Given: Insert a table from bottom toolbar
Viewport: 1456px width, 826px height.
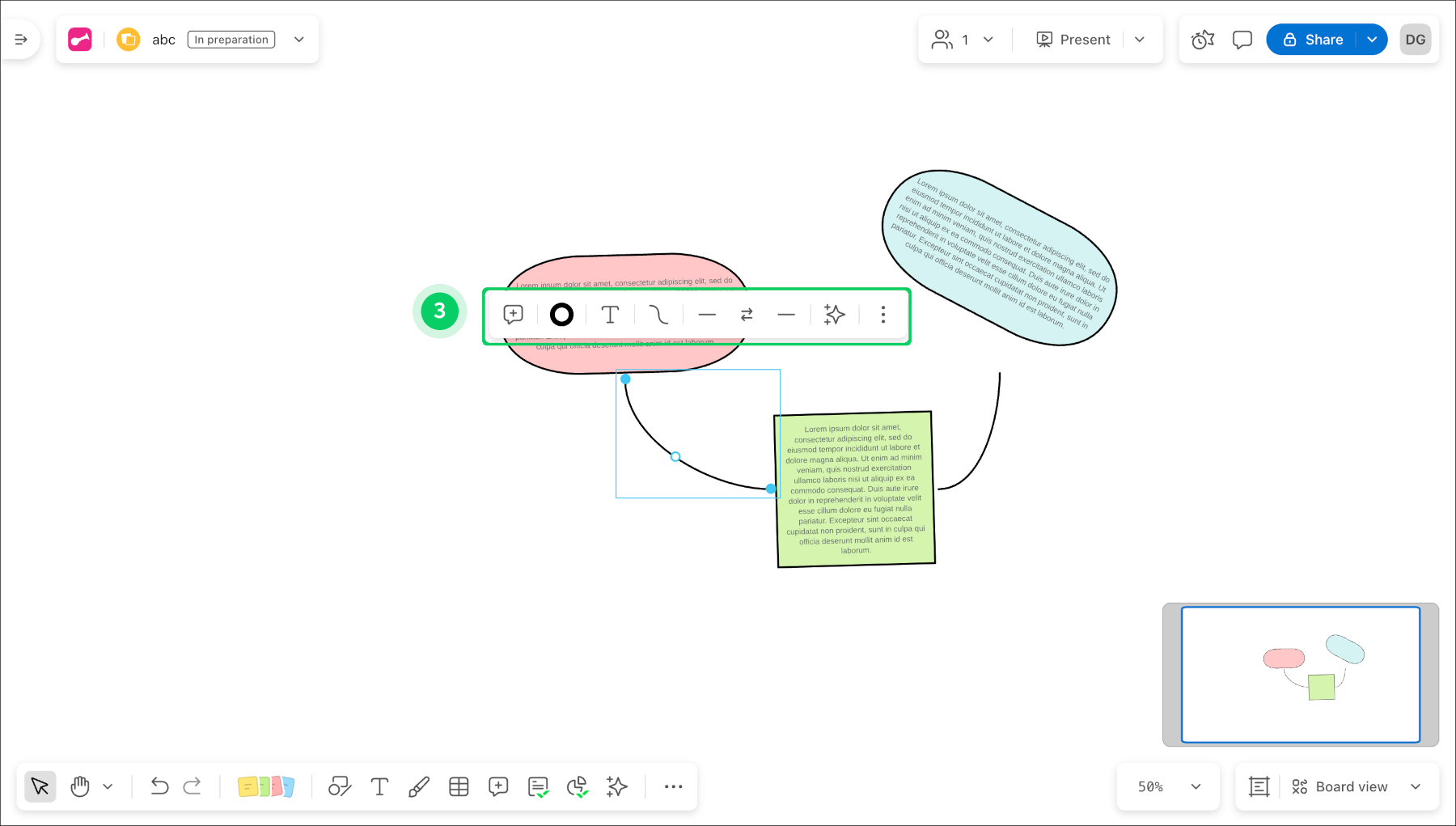Looking at the screenshot, I should pos(459,786).
